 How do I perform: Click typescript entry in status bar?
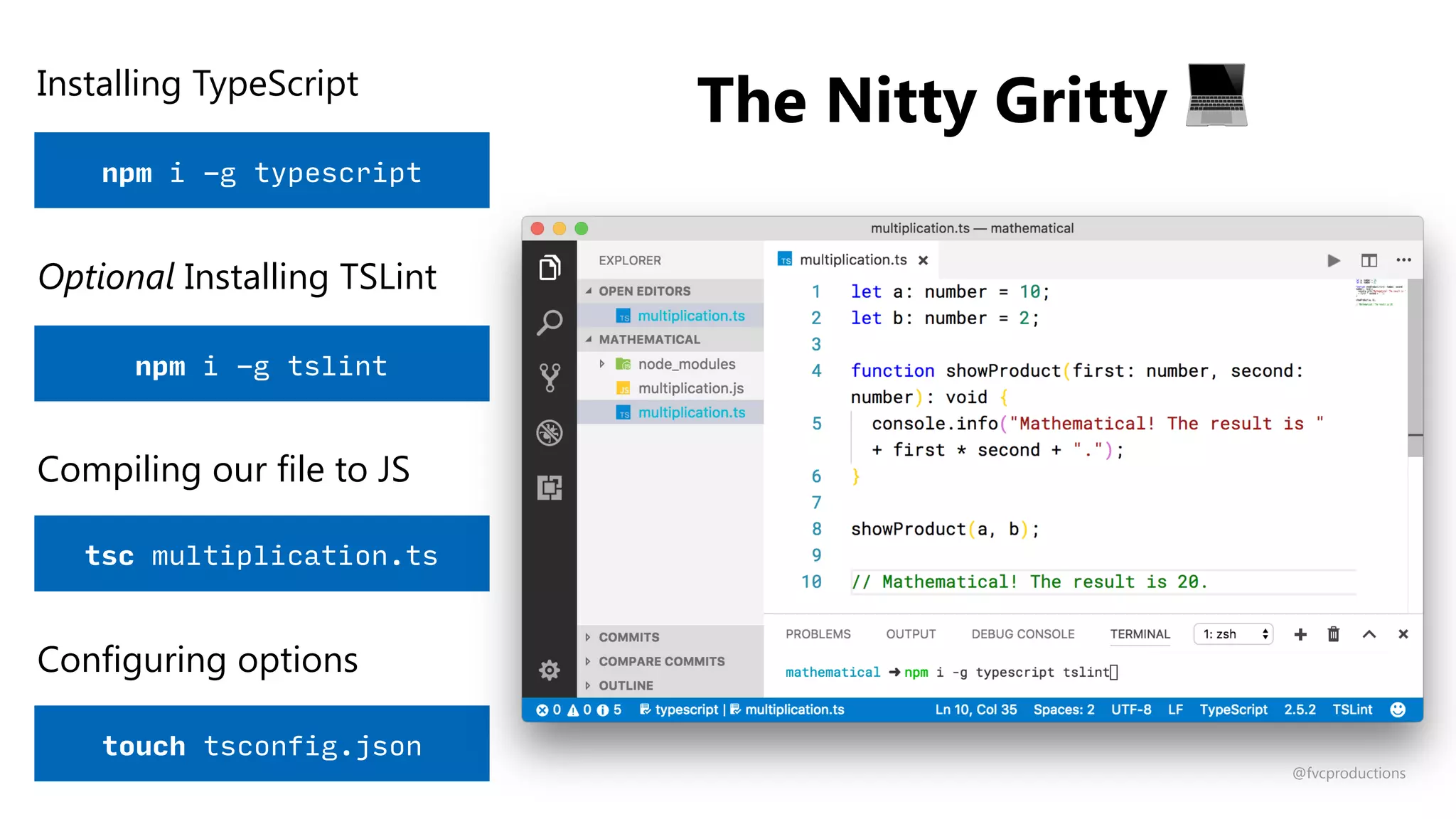(x=679, y=710)
